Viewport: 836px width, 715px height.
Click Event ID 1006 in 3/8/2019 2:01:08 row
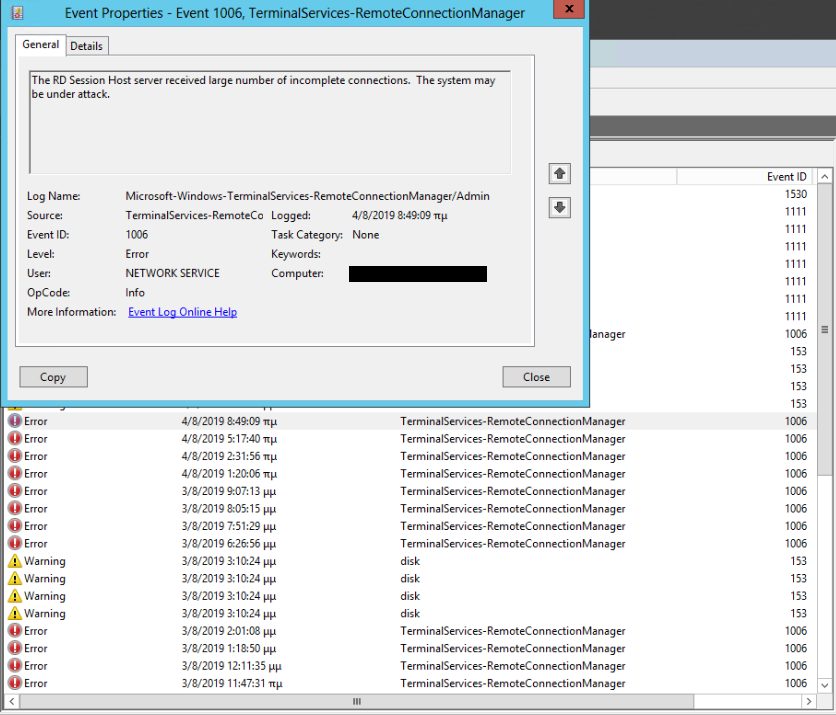click(795, 631)
